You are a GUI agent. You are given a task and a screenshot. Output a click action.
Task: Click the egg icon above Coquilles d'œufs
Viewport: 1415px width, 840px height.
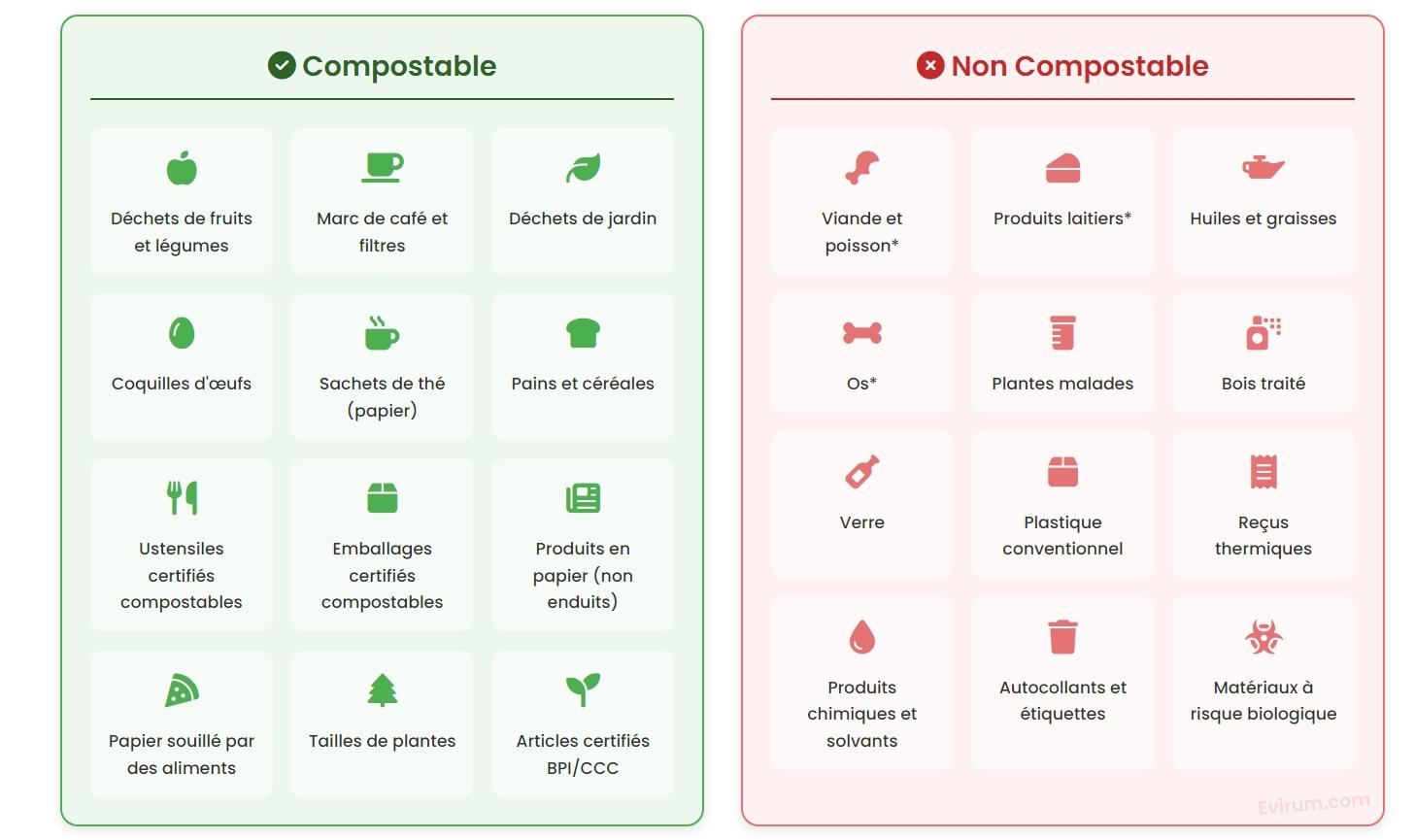pos(182,333)
